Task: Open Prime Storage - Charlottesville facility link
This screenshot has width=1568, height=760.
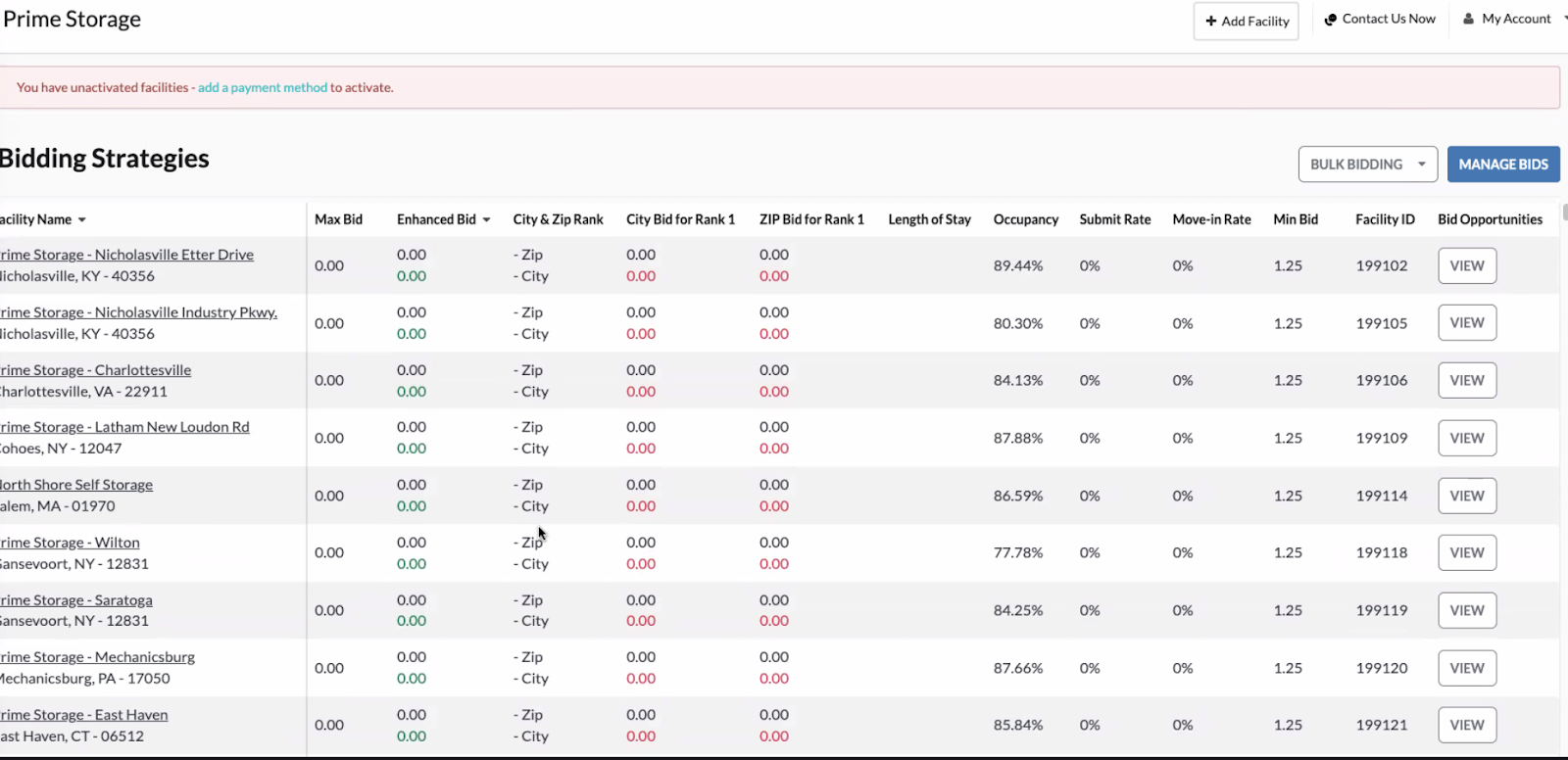Action: [95, 370]
